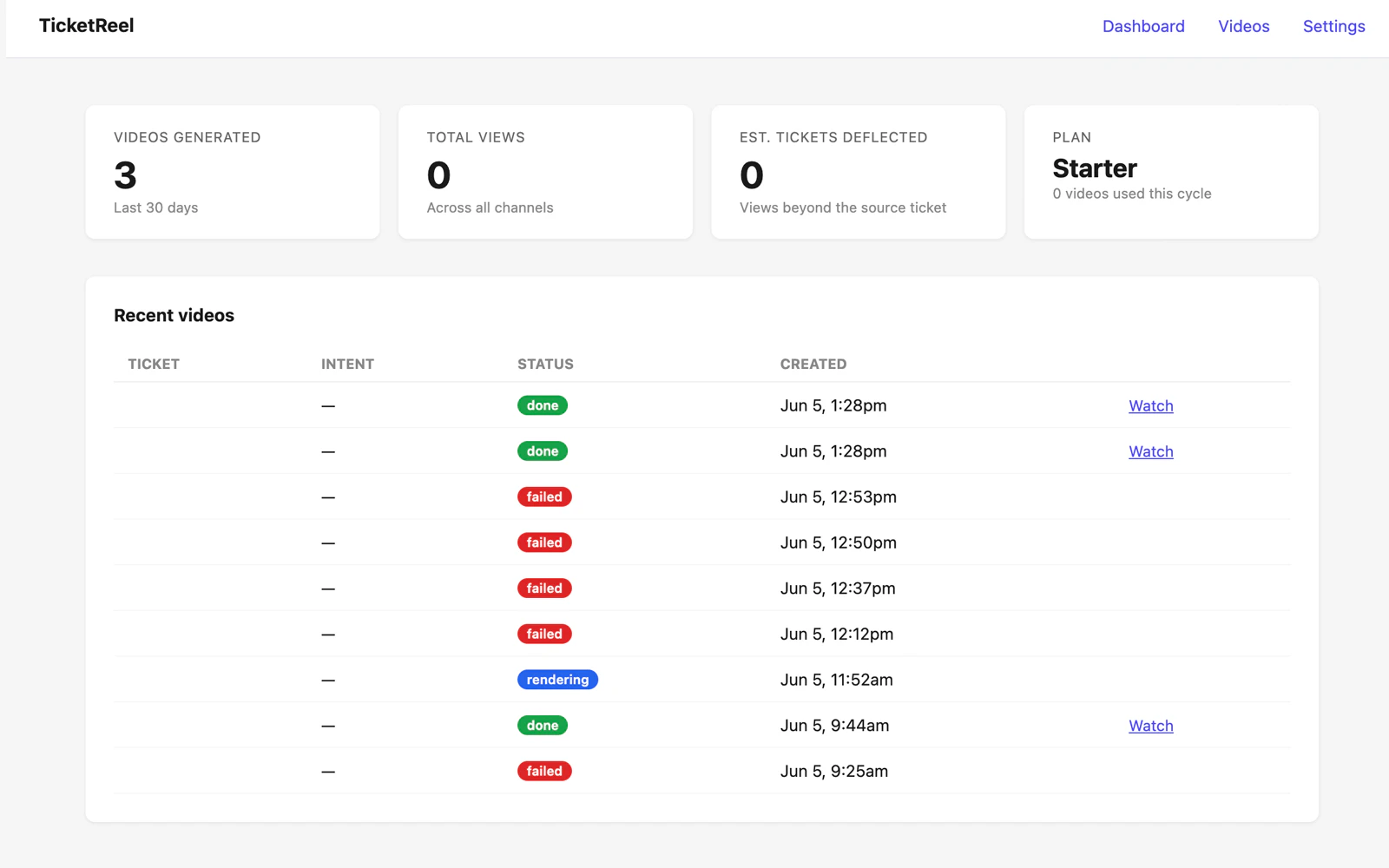Viewport: 1389px width, 868px height.
Task: Click the failed badge for 12:50pm
Action: [x=544, y=542]
